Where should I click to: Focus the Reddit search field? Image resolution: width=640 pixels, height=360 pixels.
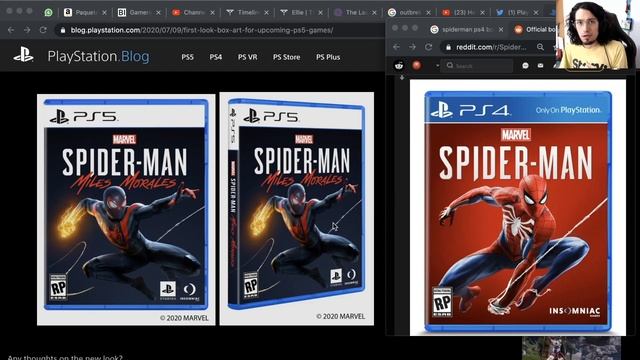478,65
